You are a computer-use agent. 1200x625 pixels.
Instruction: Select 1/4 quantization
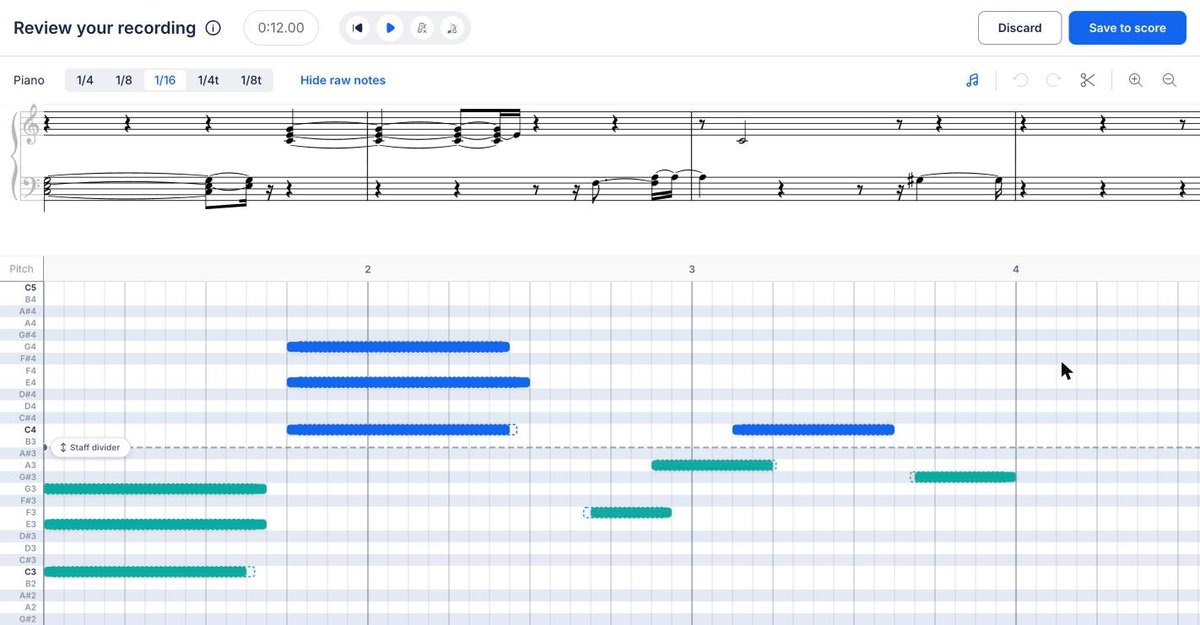tap(85, 80)
